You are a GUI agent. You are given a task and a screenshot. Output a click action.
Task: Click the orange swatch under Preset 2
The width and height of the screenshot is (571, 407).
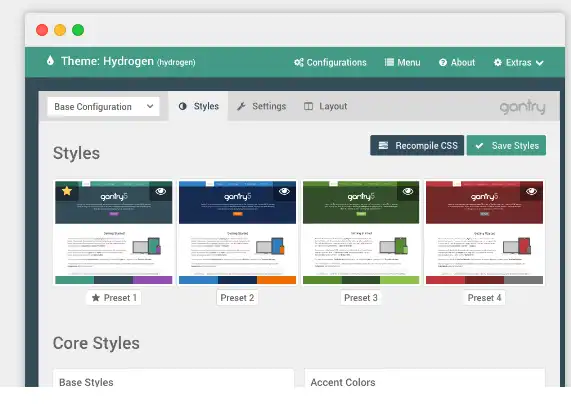pos(276,280)
